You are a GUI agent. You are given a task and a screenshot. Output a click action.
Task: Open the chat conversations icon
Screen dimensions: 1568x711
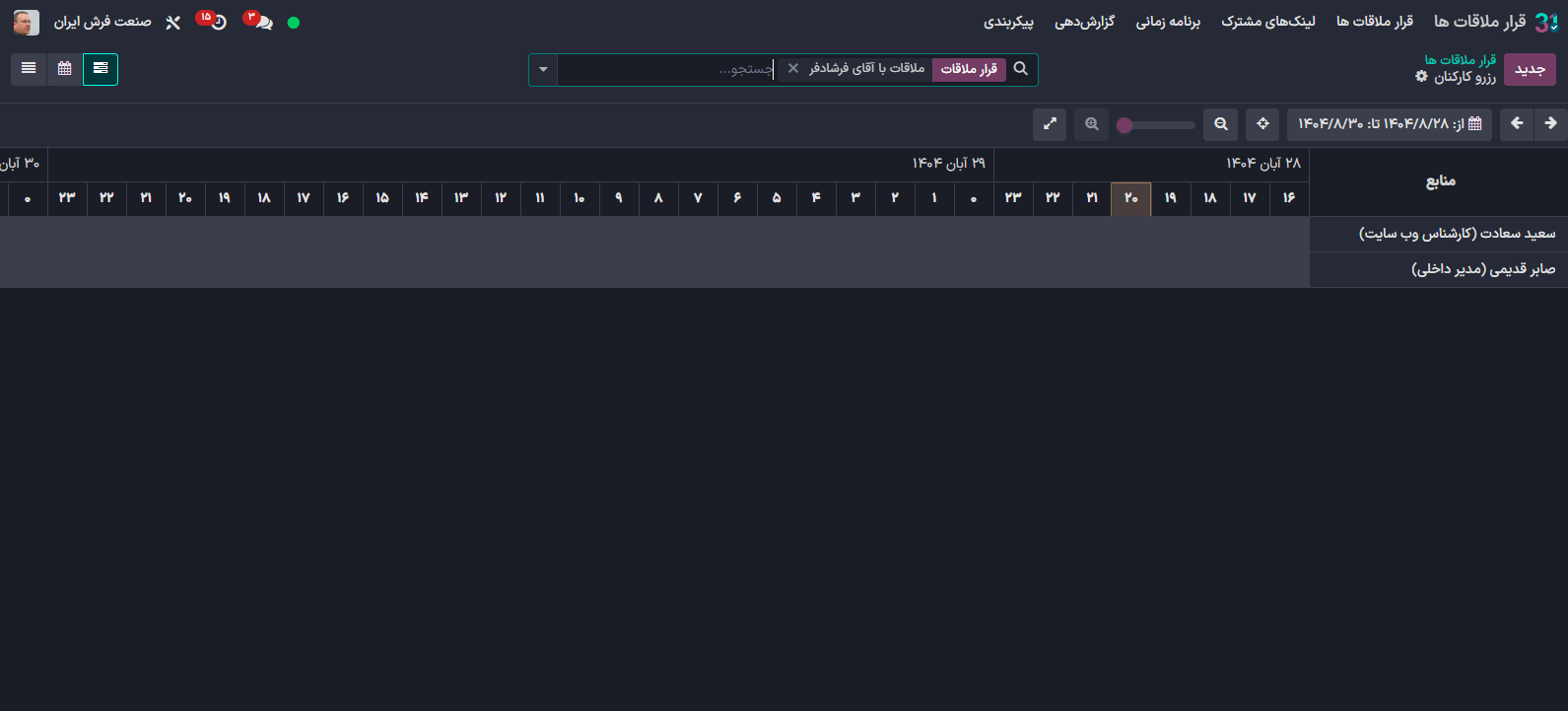tap(263, 22)
